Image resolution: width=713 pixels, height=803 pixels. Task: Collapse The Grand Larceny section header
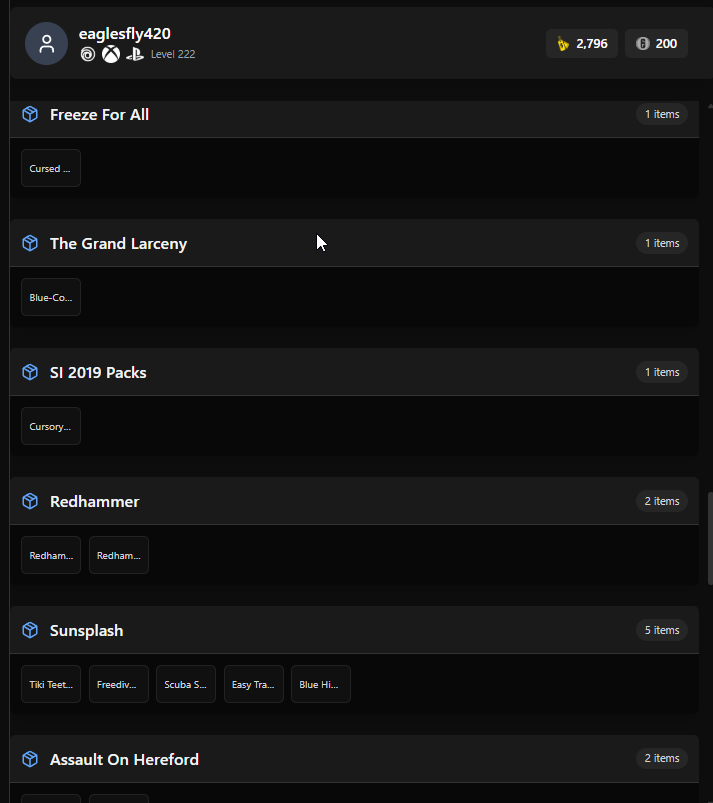click(354, 243)
